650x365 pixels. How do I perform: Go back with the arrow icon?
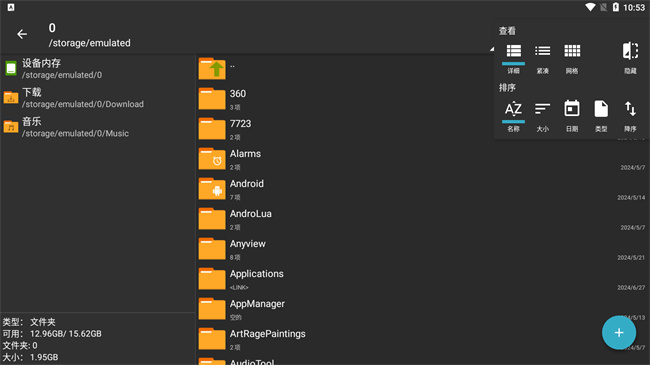pos(22,34)
